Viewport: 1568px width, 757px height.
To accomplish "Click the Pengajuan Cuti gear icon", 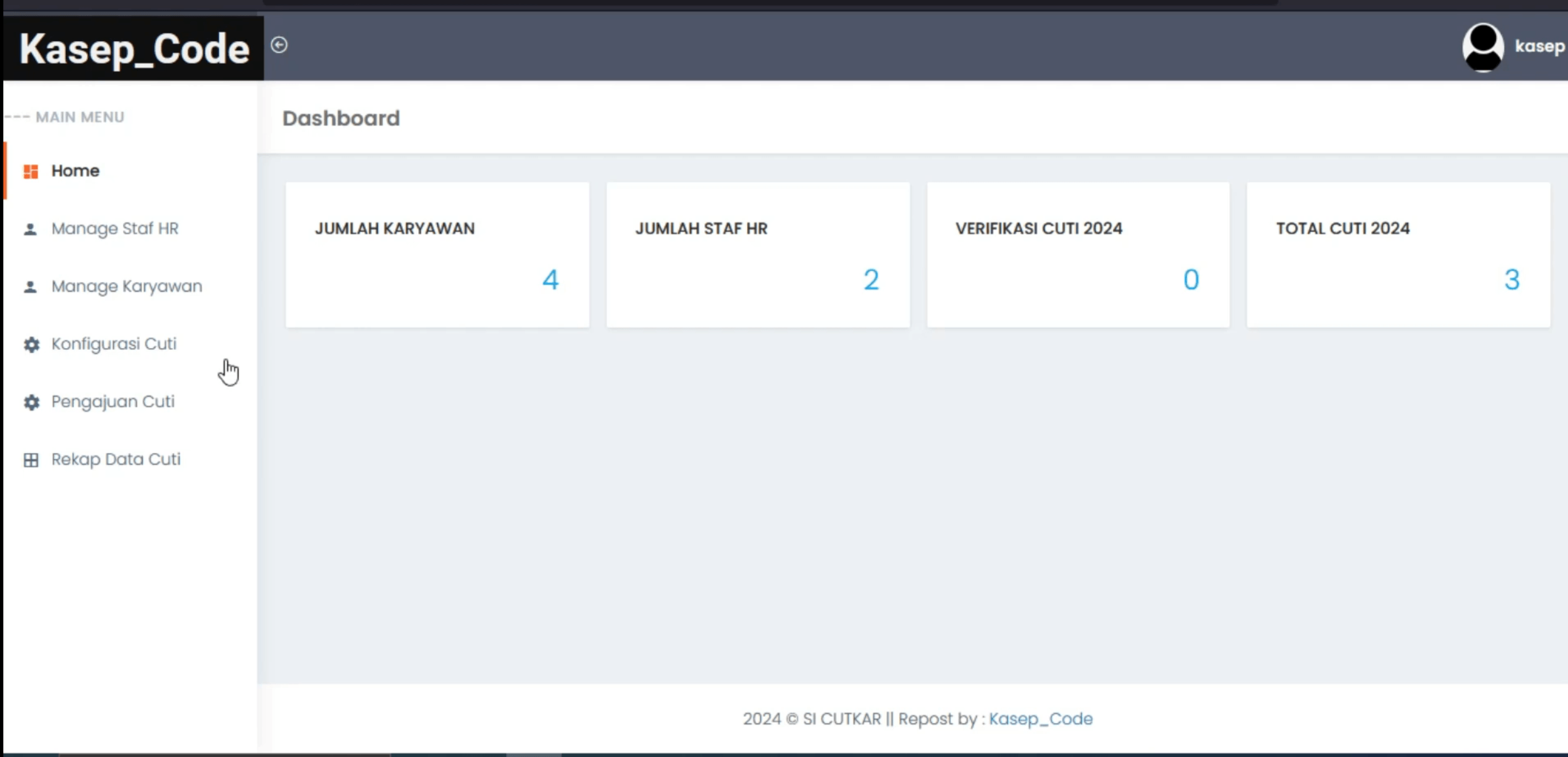I will (31, 402).
